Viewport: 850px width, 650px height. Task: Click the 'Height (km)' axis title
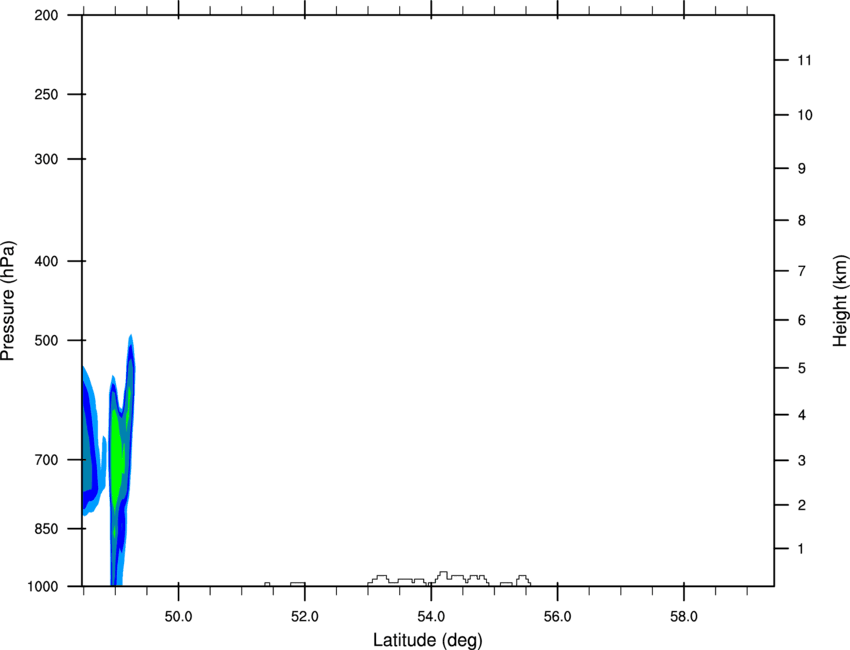pyautogui.click(x=840, y=301)
